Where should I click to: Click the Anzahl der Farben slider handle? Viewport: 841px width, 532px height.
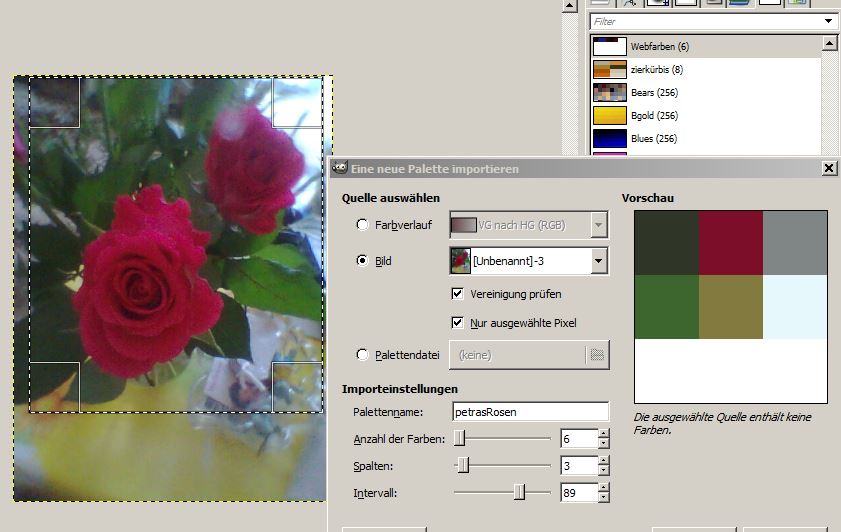(x=460, y=438)
